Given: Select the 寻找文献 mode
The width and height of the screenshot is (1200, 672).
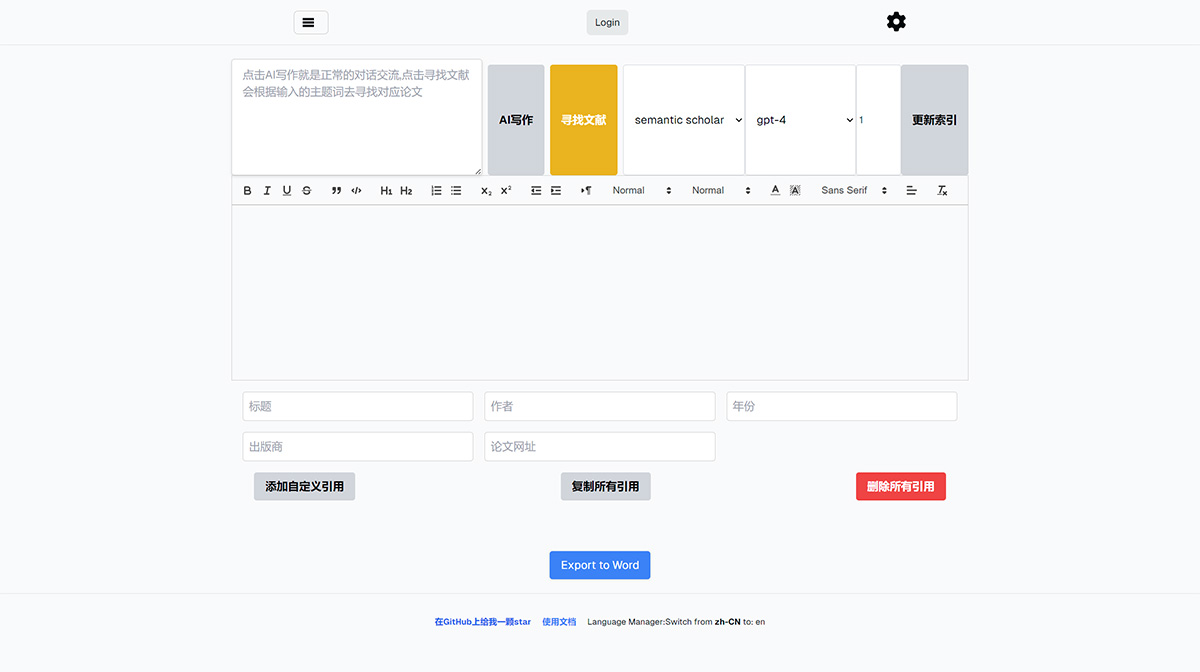Looking at the screenshot, I should tap(583, 119).
